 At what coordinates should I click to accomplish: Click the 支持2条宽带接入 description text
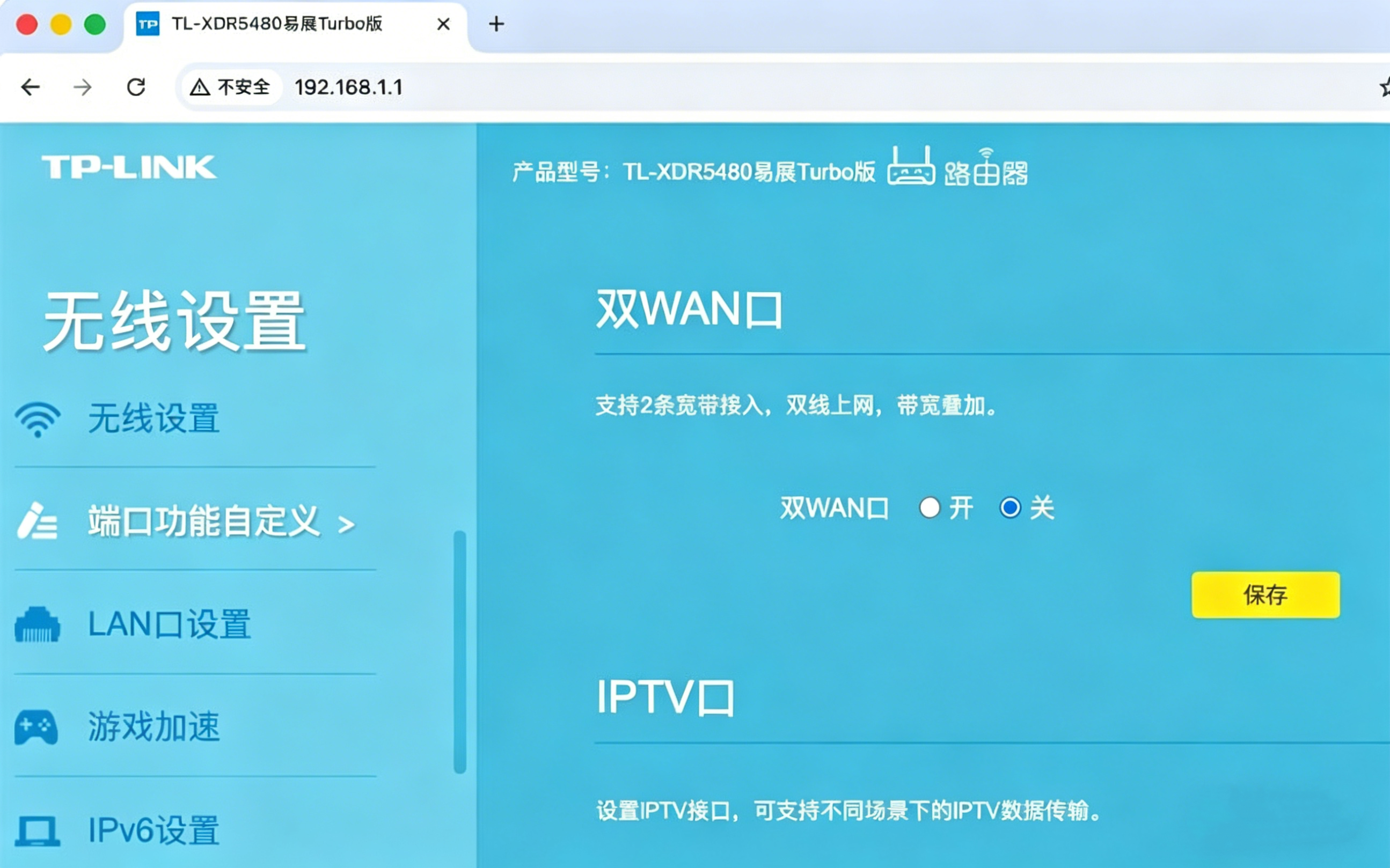click(796, 406)
